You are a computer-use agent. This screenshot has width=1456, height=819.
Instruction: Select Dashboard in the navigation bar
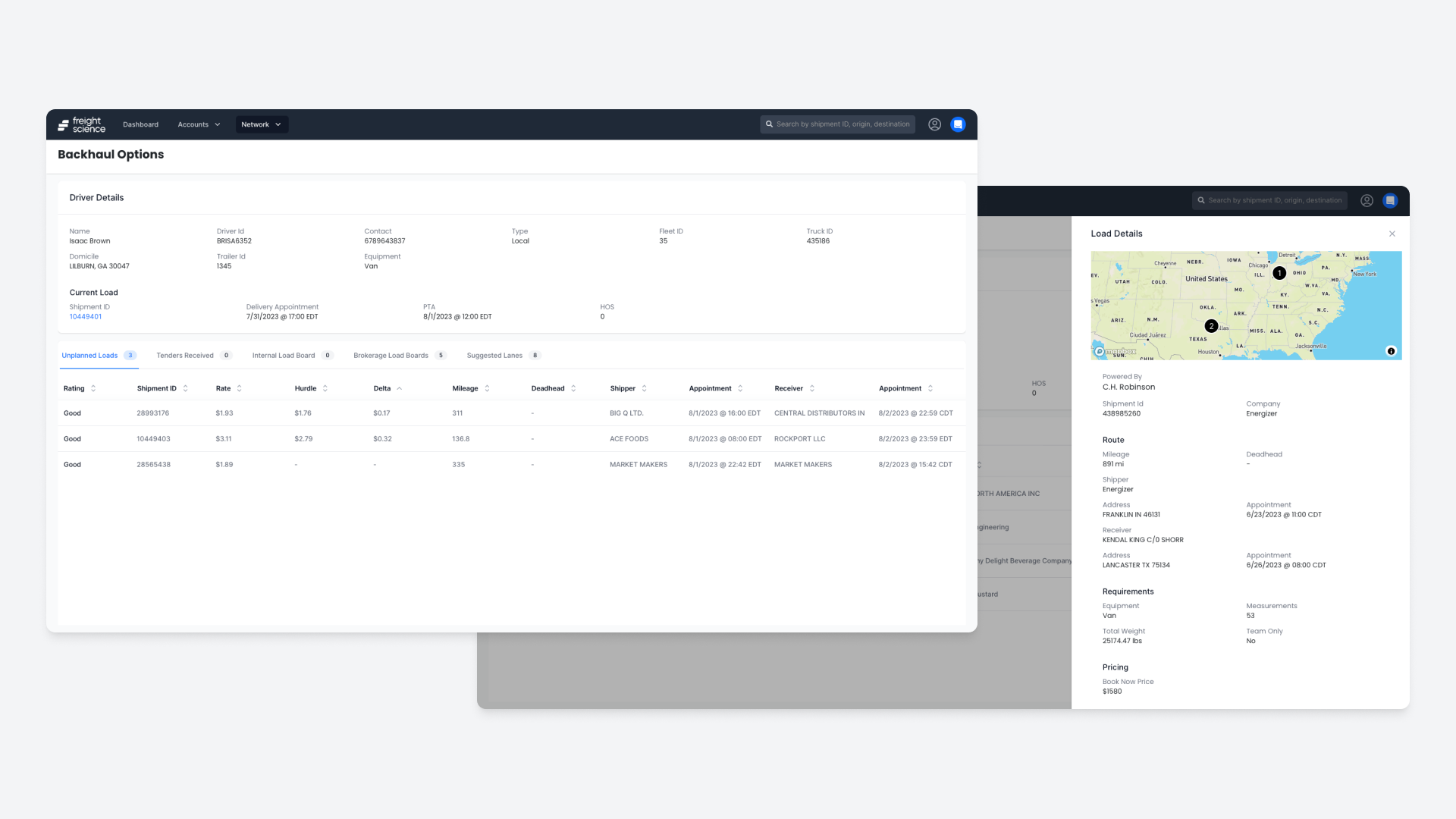pyautogui.click(x=140, y=124)
